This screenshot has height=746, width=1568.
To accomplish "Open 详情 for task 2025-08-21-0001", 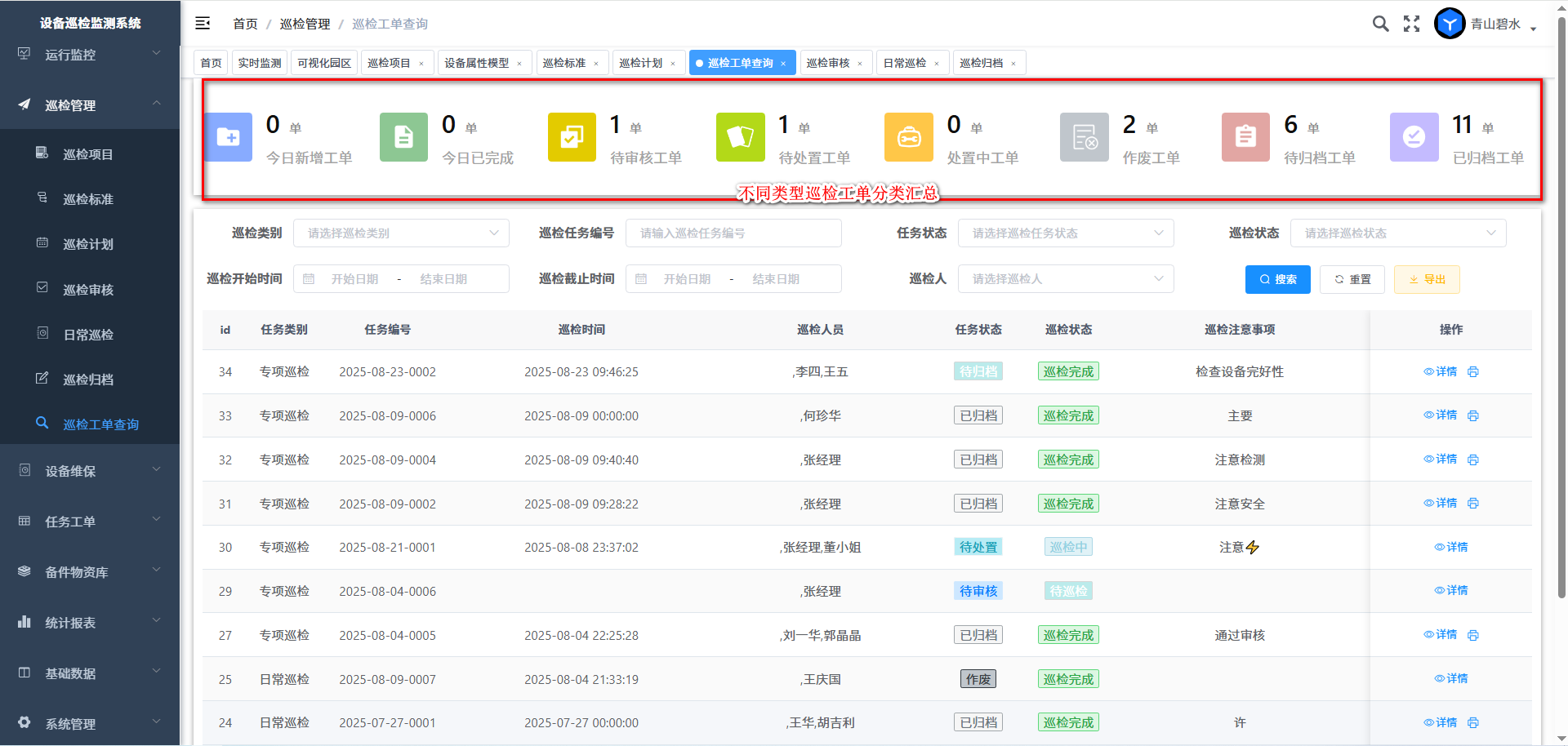I will (x=1451, y=547).
